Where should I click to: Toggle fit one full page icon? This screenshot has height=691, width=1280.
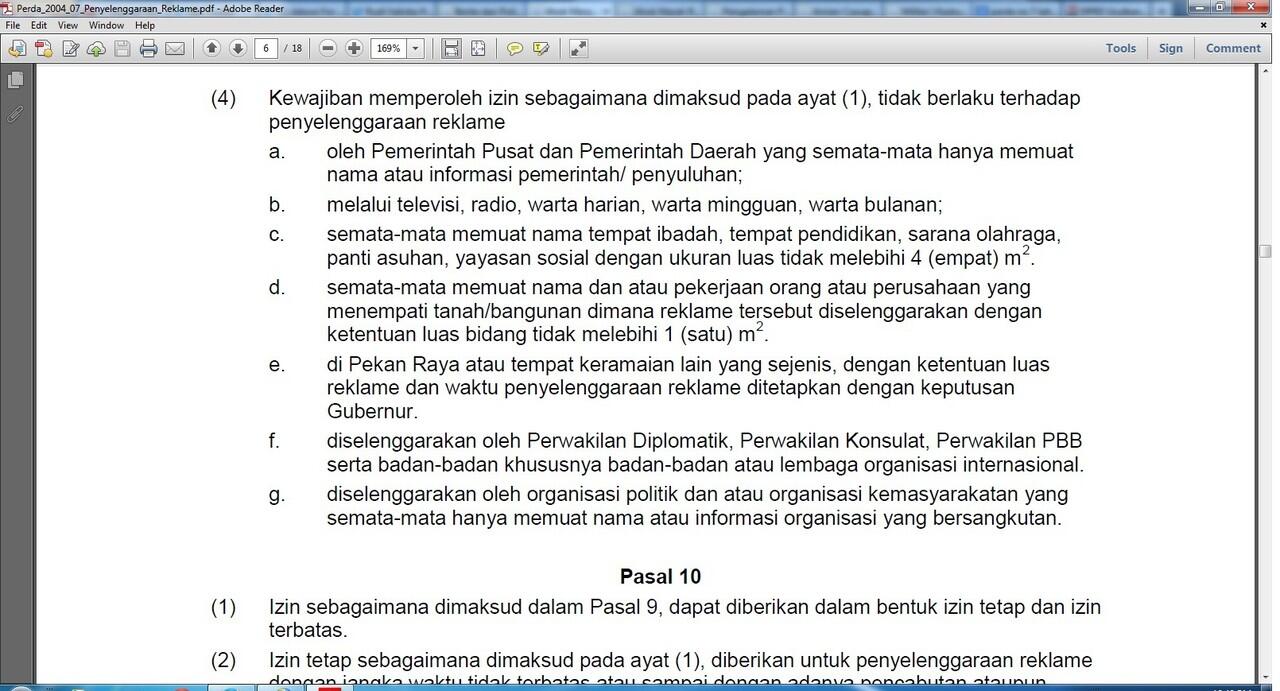[478, 48]
